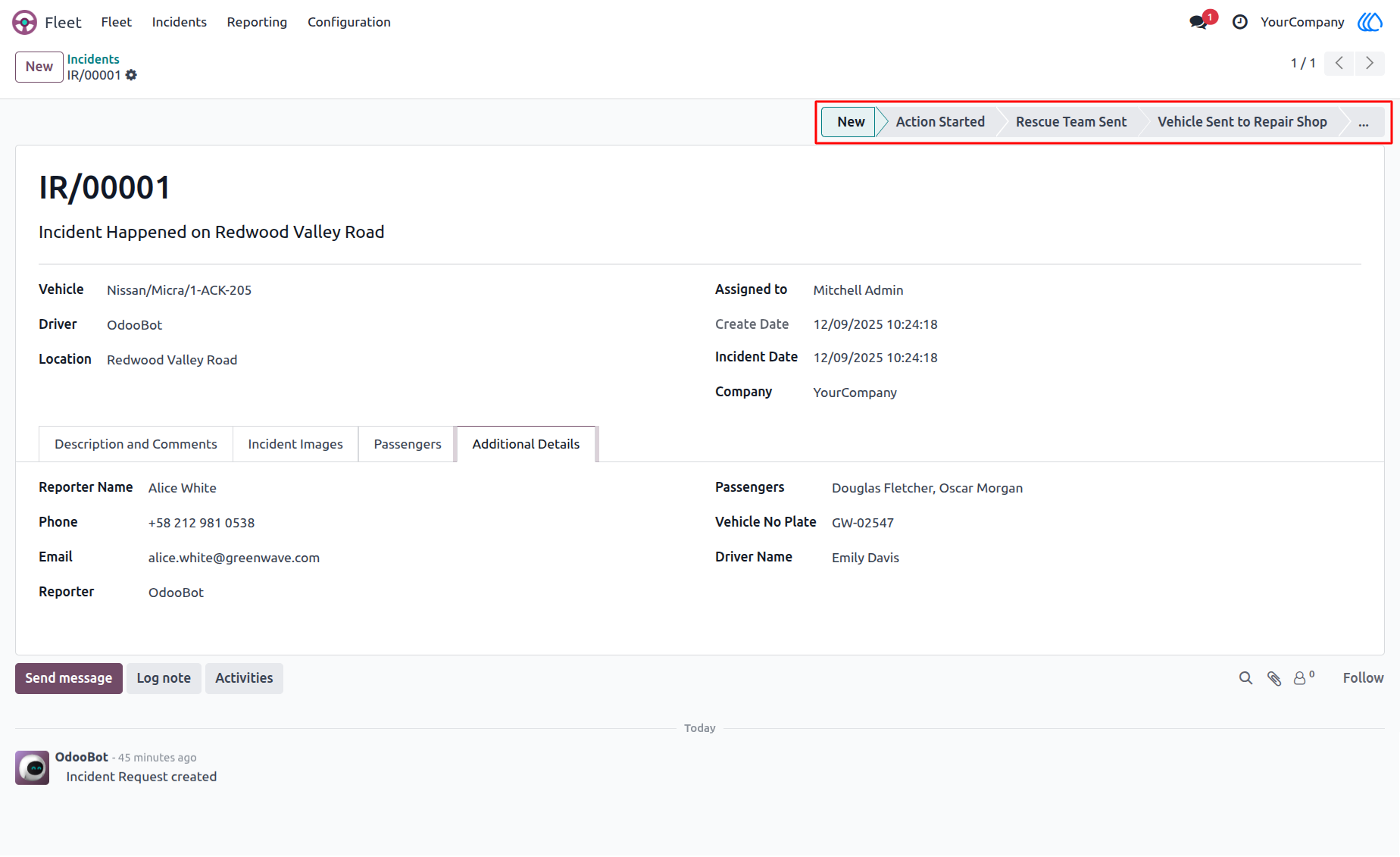Follow this incident record
The height and width of the screenshot is (857, 1400).
click(x=1363, y=678)
